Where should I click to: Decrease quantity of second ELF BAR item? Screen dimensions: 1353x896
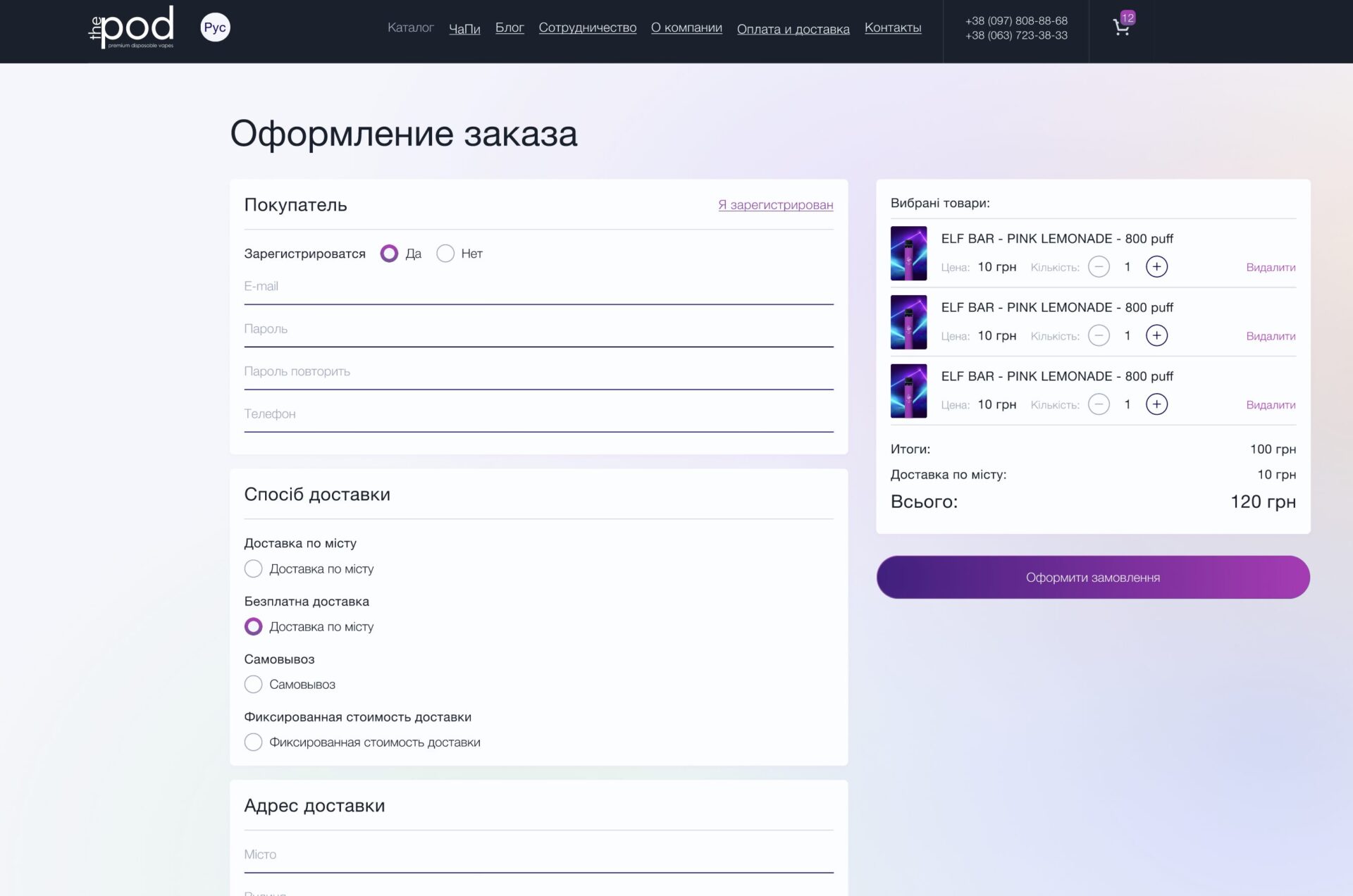1099,335
